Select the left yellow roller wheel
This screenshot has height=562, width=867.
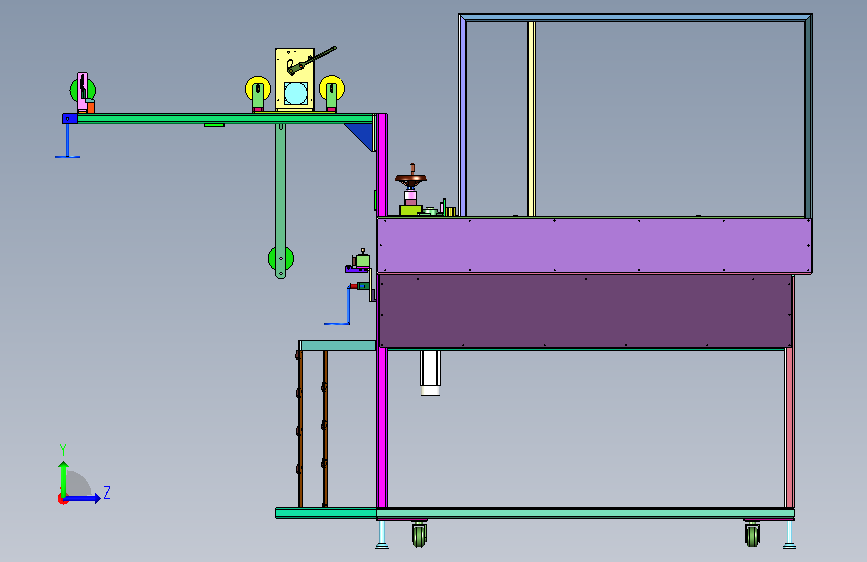click(x=258, y=89)
